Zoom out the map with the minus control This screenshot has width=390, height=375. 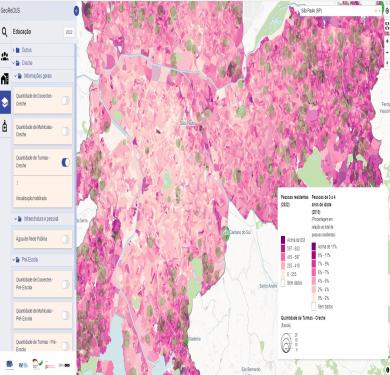(387, 53)
